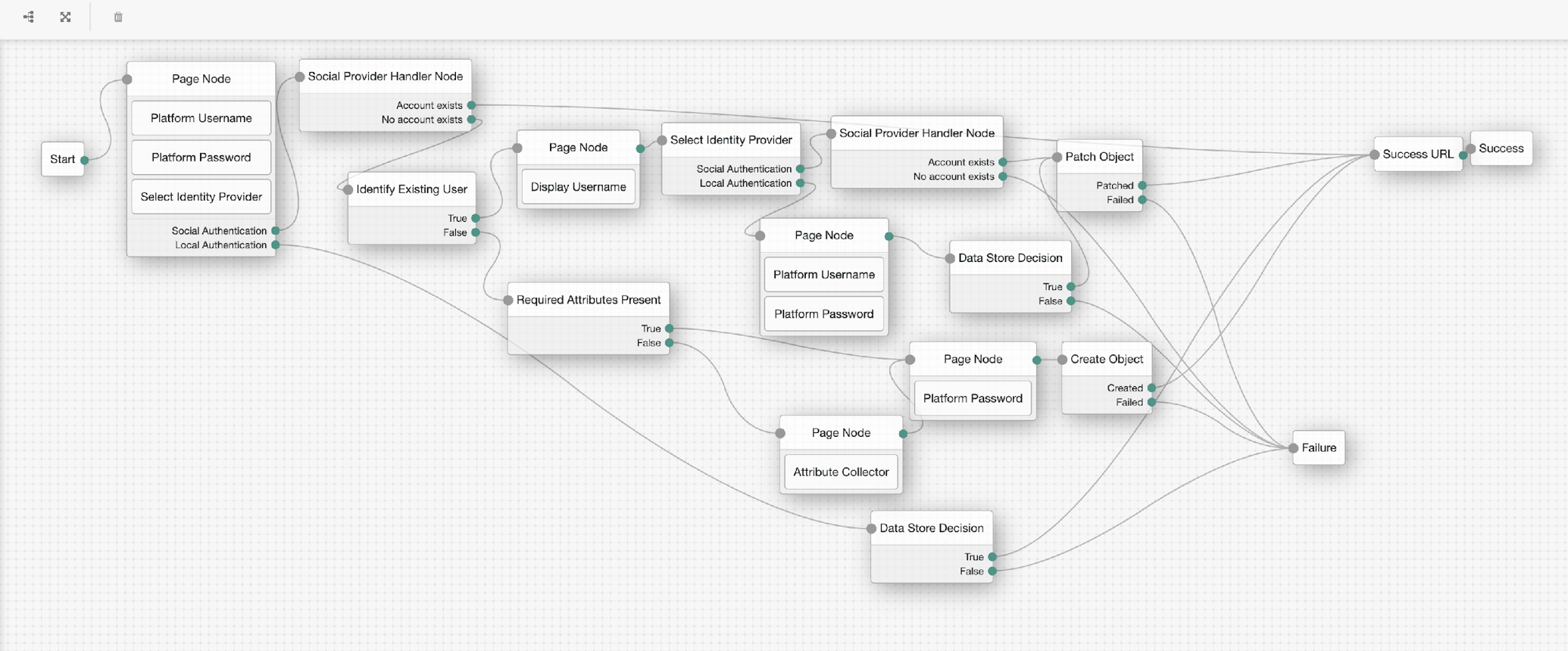
Task: Select the Patch Object node title
Action: [x=1099, y=157]
